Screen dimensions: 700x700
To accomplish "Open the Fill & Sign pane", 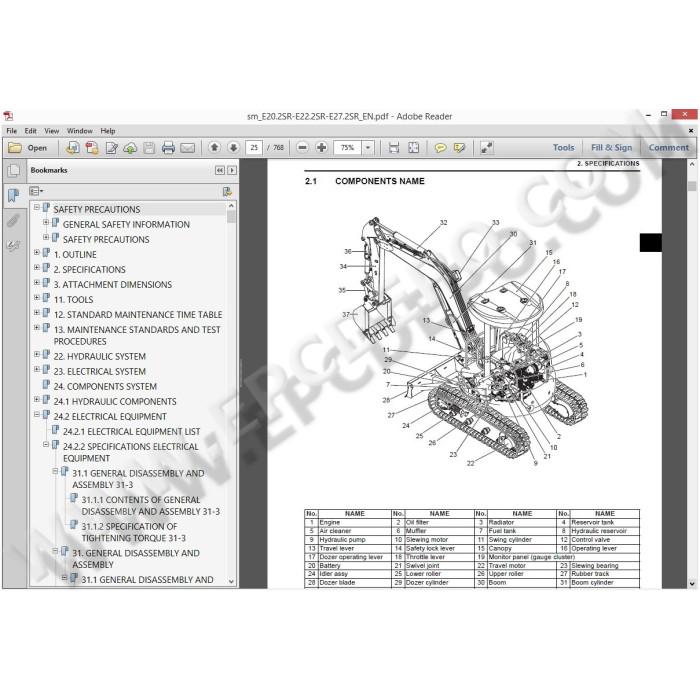I will 611,147.
